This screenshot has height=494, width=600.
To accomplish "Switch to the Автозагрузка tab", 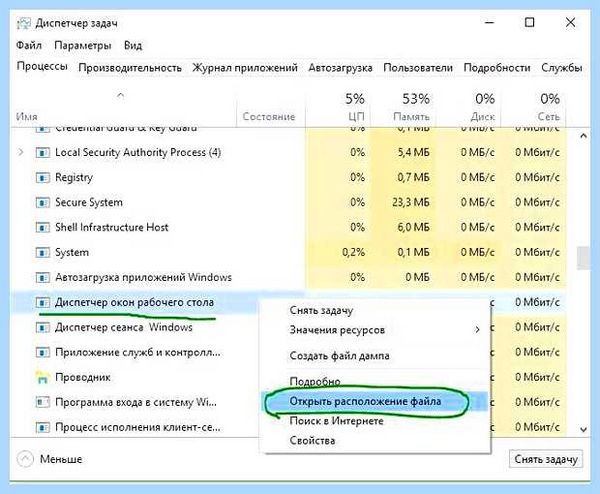I will (x=340, y=68).
